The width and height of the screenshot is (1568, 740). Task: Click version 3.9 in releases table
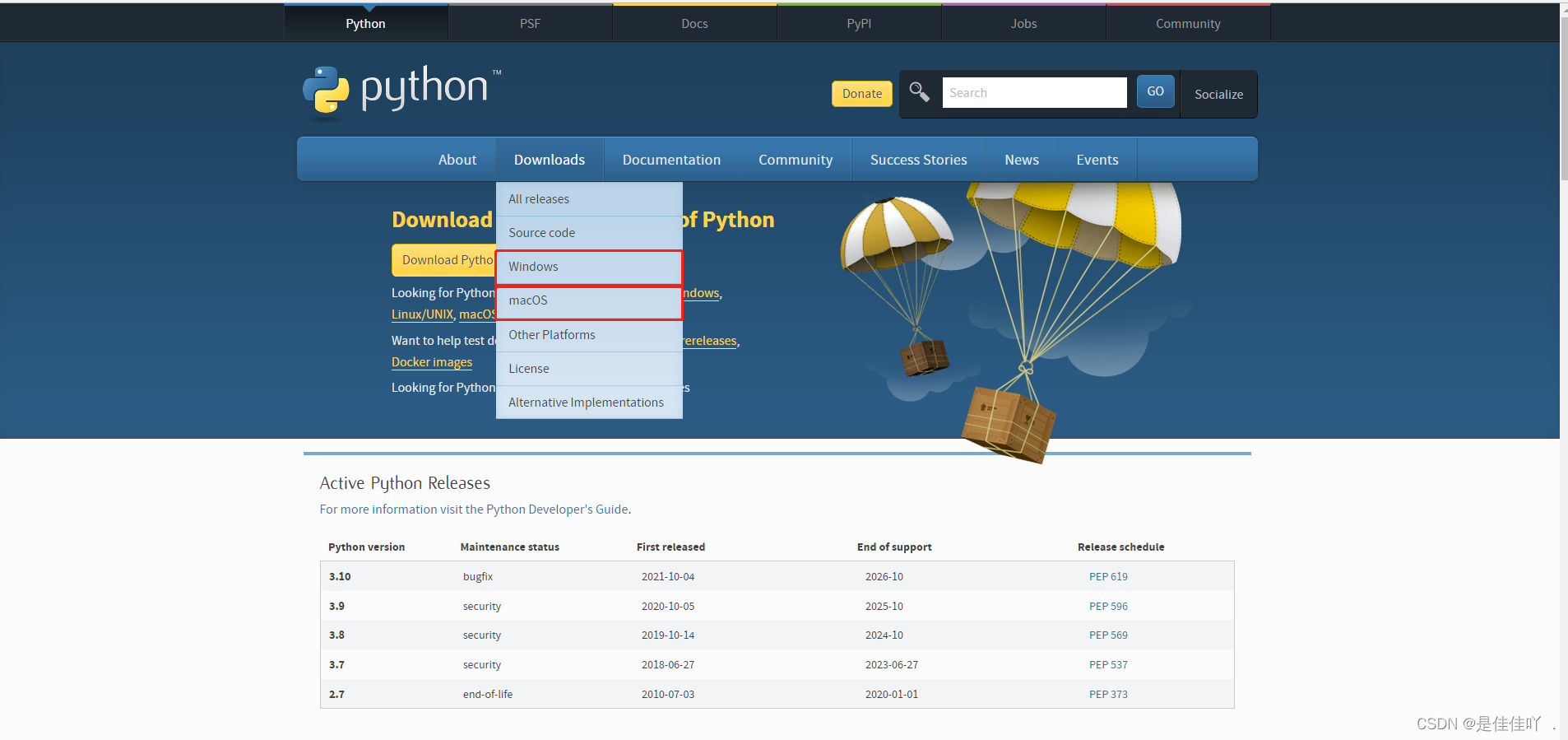[x=336, y=607]
